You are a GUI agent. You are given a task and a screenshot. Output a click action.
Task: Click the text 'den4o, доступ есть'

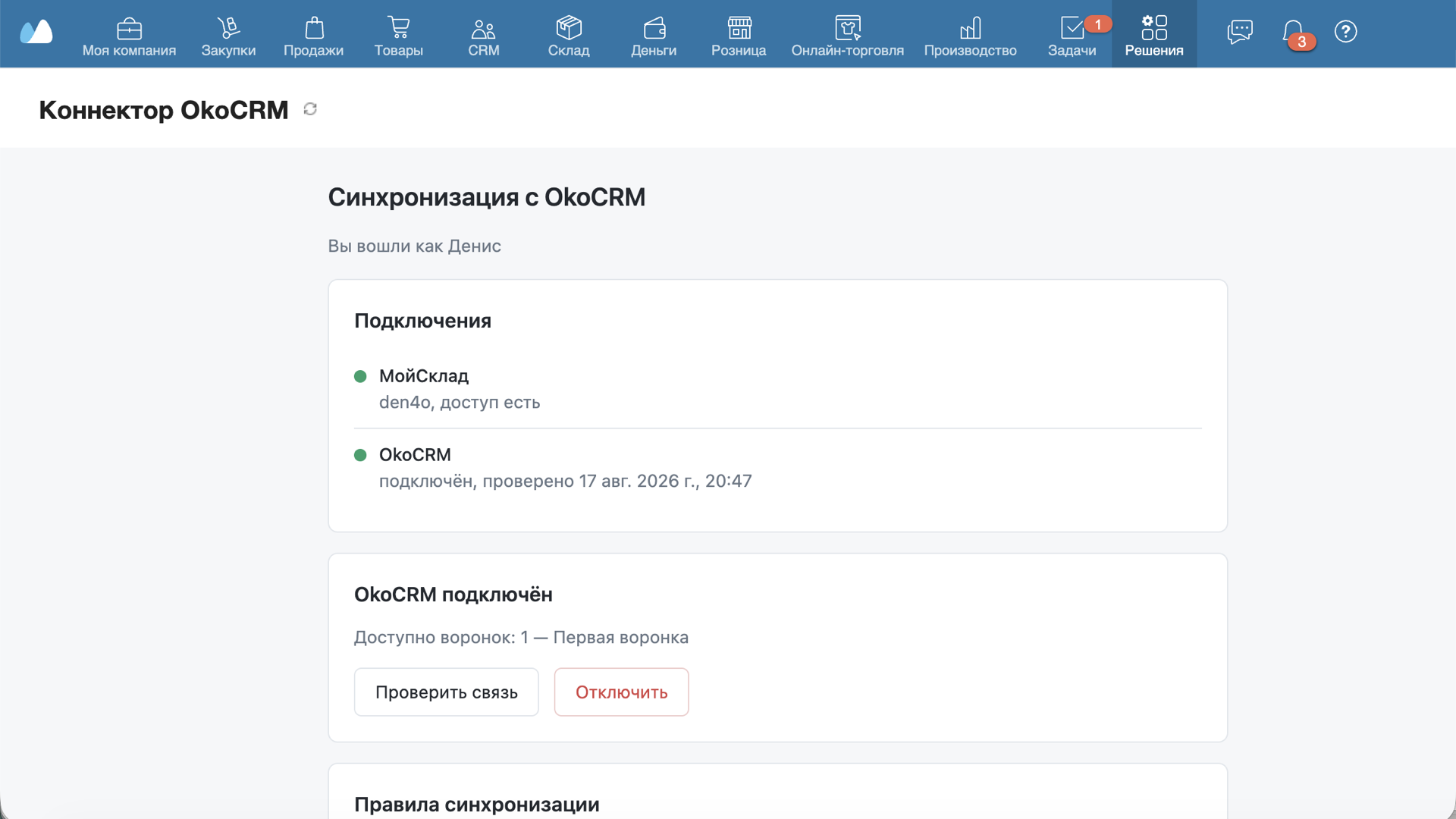(x=460, y=402)
